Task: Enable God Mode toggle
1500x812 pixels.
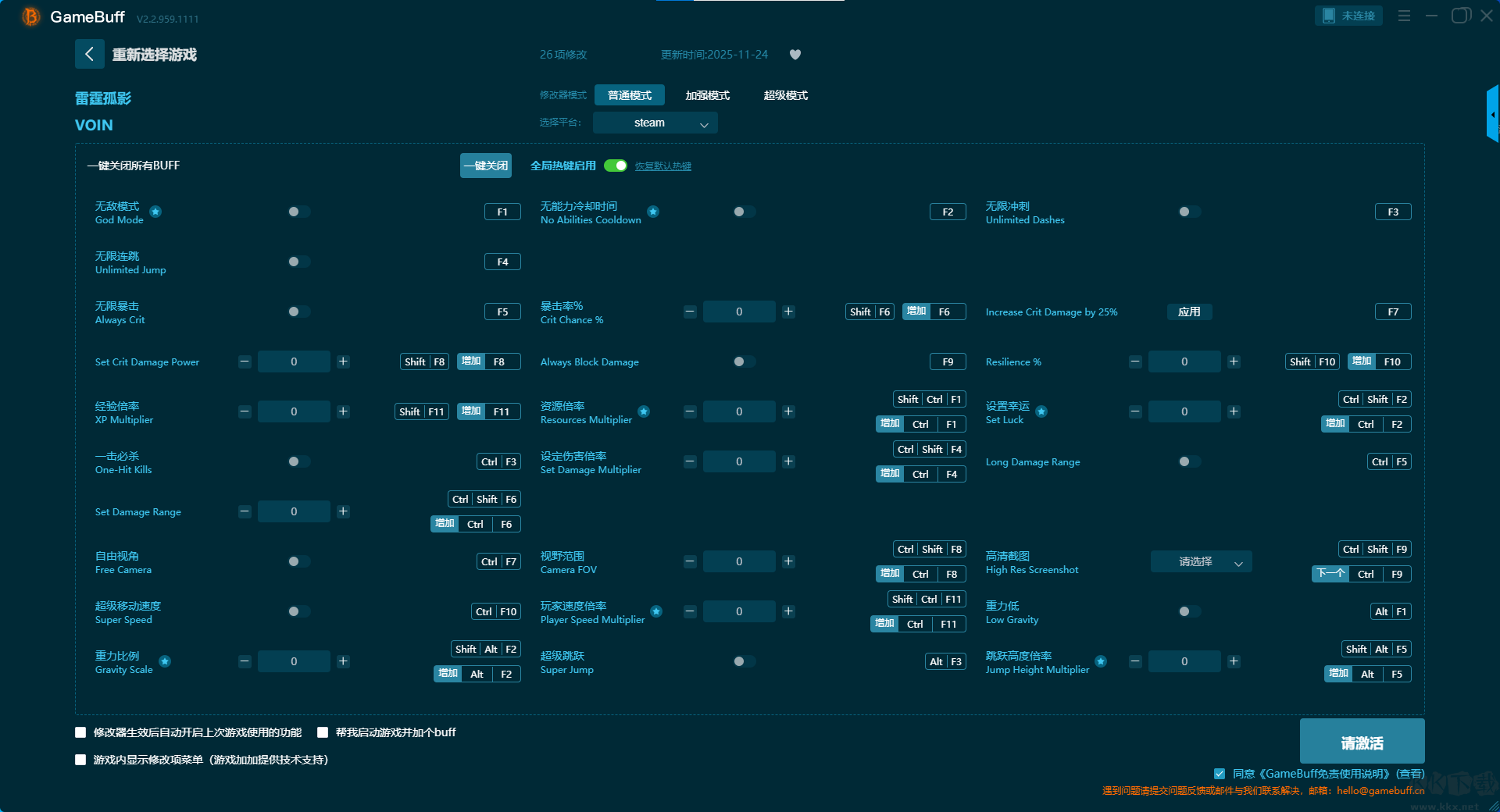Action: click(298, 212)
